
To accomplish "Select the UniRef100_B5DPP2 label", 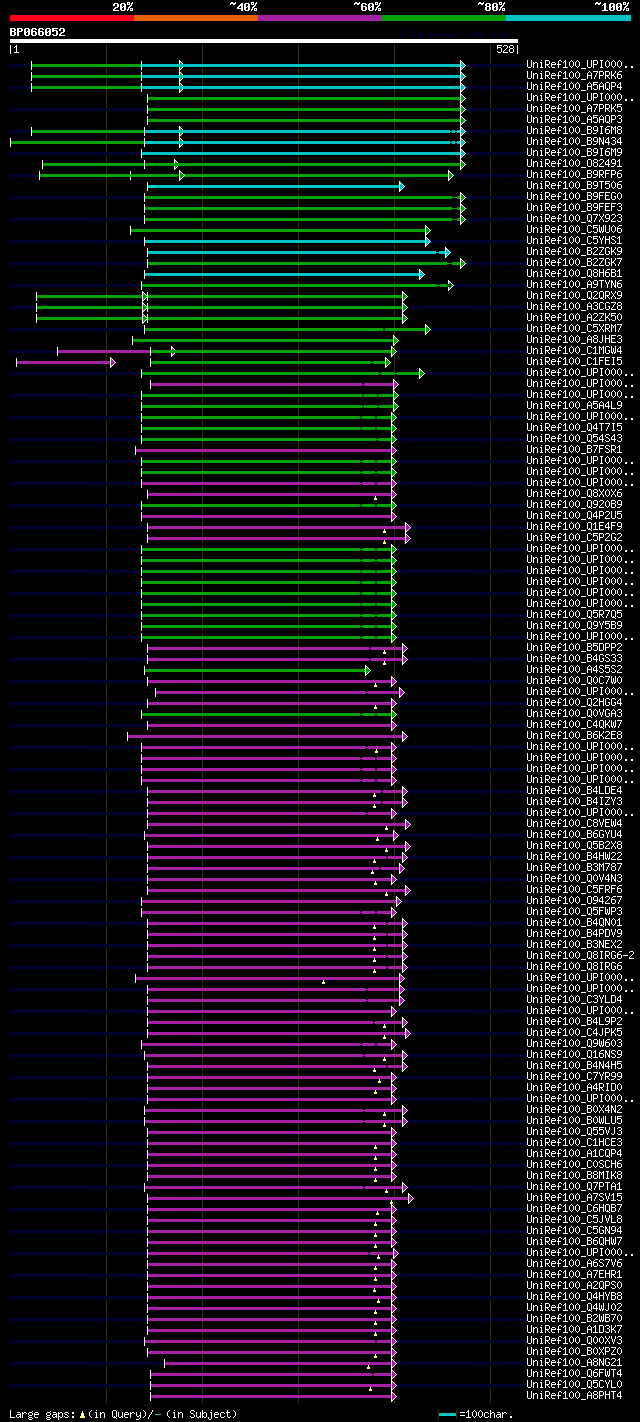I will 574,647.
